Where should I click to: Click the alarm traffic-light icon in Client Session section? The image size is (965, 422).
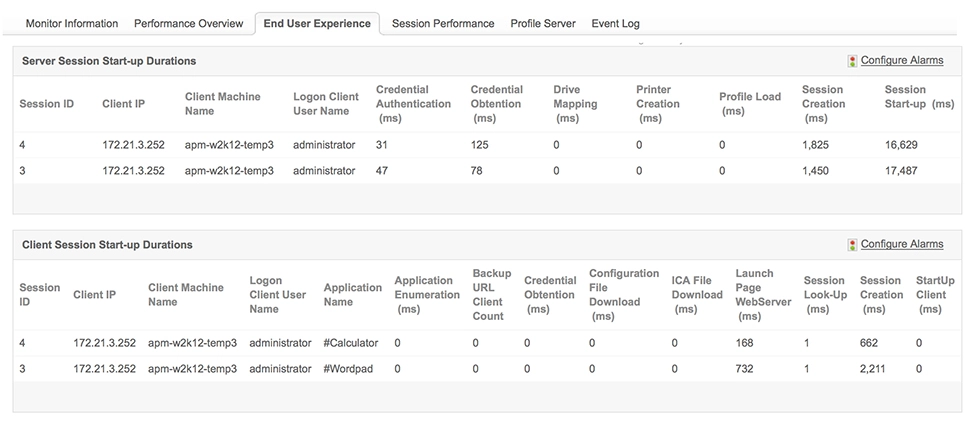coord(852,244)
